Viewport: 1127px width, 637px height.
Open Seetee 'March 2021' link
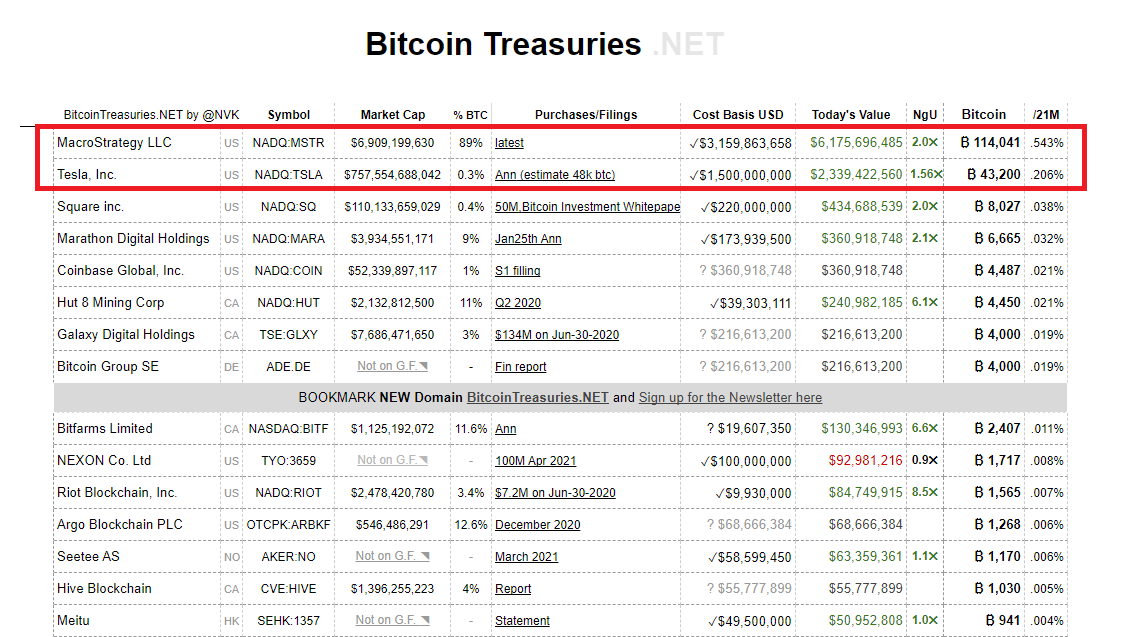tap(526, 556)
